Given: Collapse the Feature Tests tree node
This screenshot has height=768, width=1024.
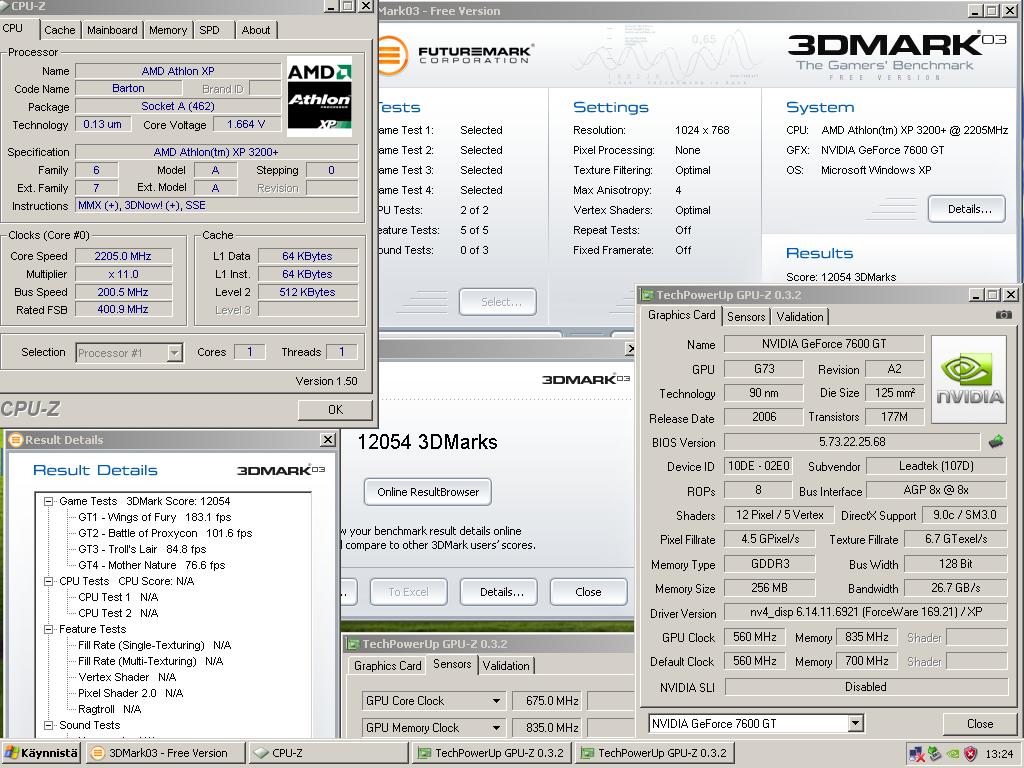Looking at the screenshot, I should coord(48,630).
